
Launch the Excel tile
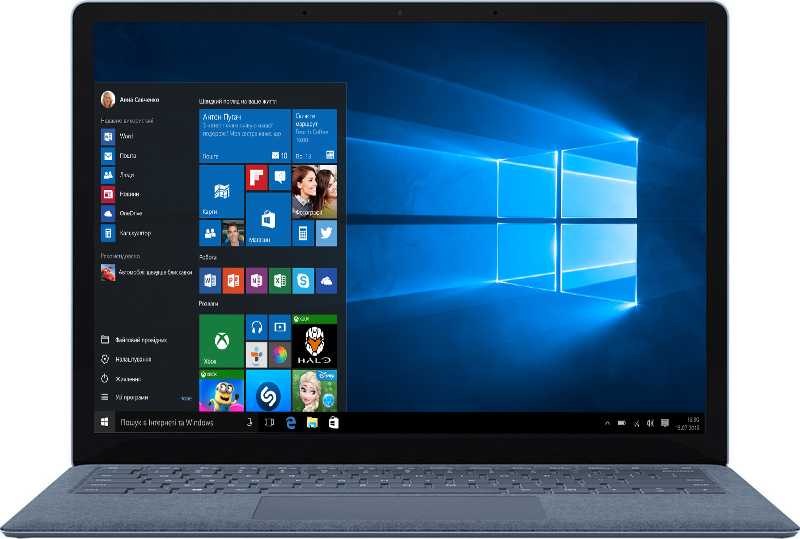tap(280, 281)
